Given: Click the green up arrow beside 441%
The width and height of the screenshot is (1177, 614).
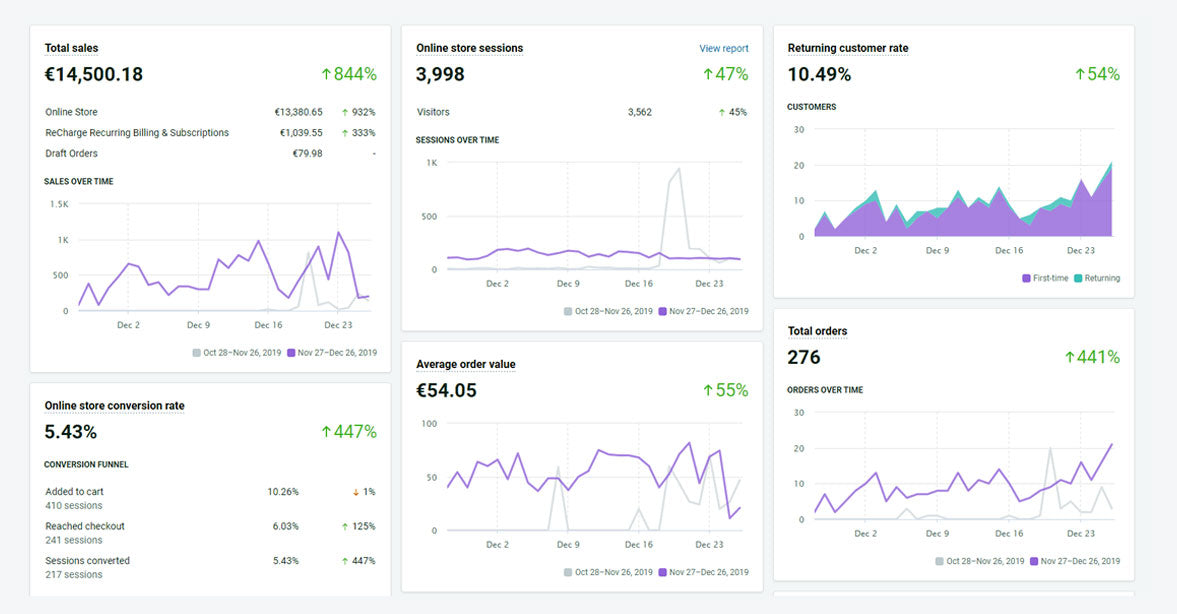Looking at the screenshot, I should click(x=1070, y=357).
